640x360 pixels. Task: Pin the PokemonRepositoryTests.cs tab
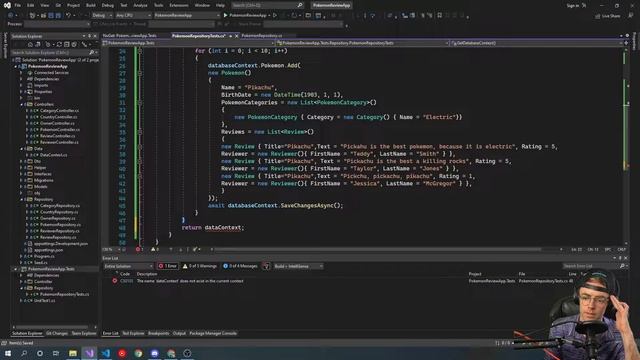pos(231,36)
